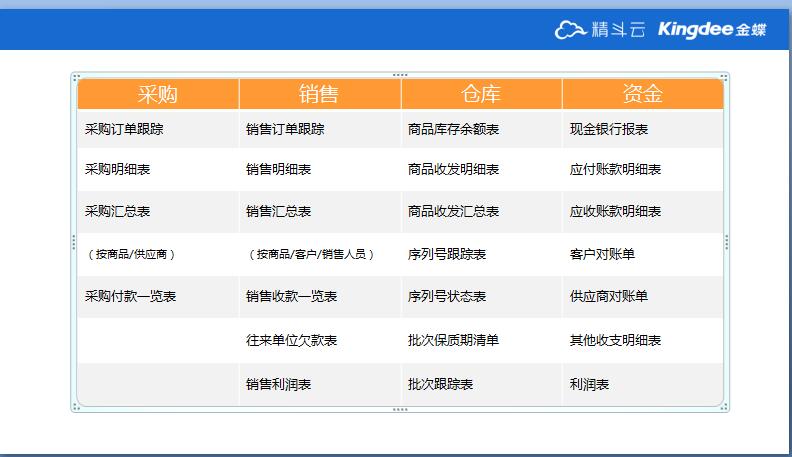Open 现金银行报表 entry

point(608,129)
